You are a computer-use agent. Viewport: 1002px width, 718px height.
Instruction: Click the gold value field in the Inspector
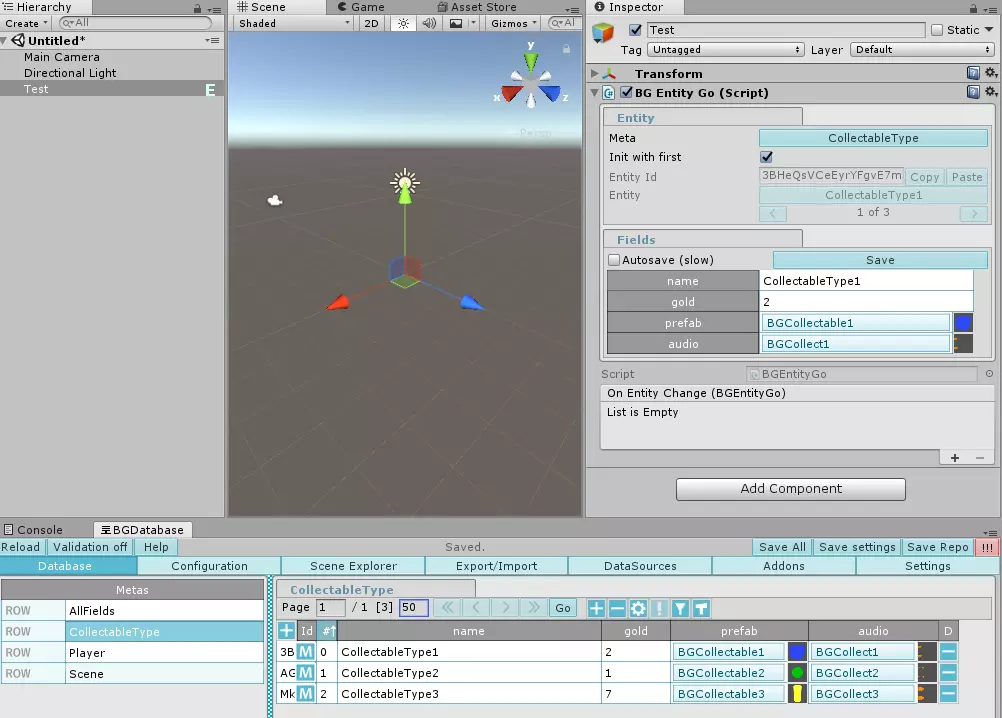[866, 302]
